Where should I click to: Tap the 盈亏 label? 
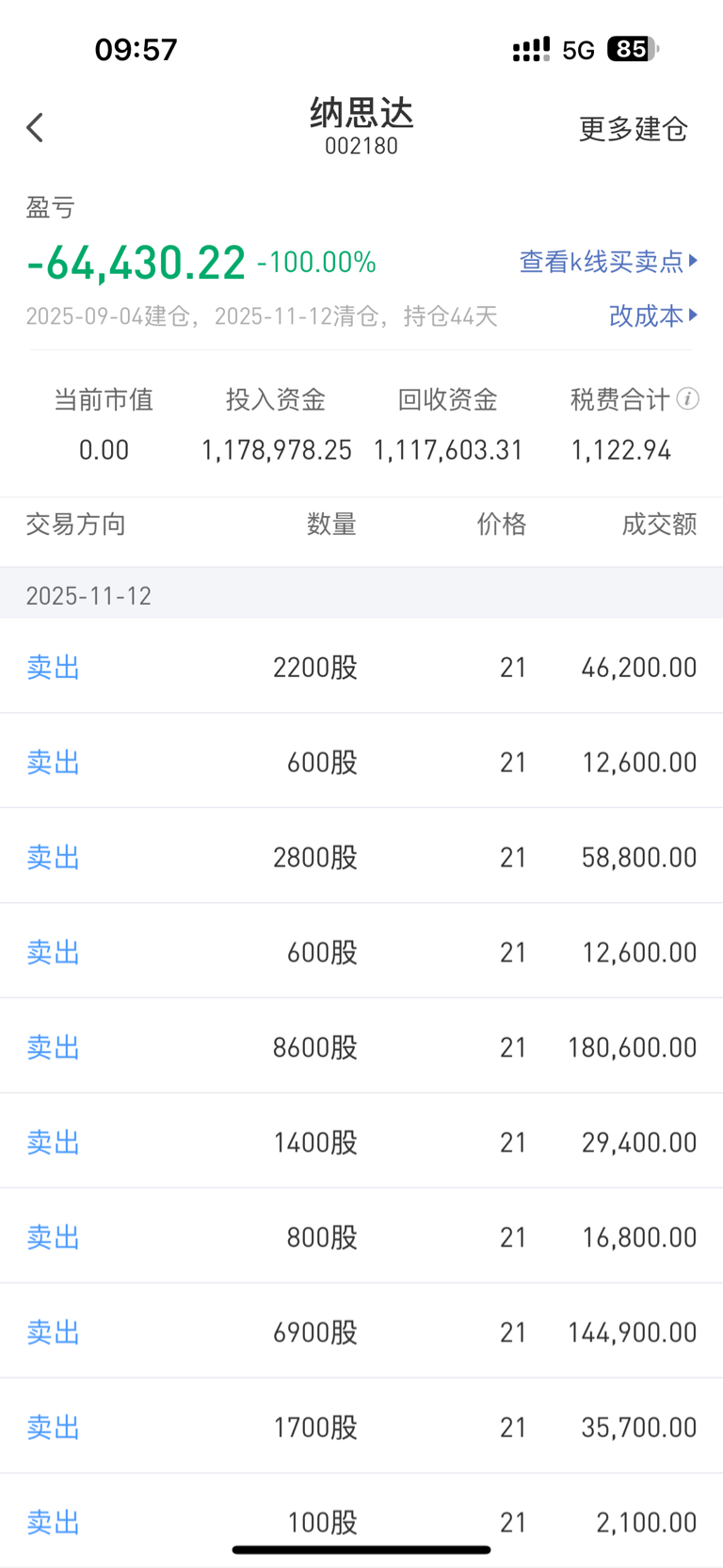click(x=50, y=207)
